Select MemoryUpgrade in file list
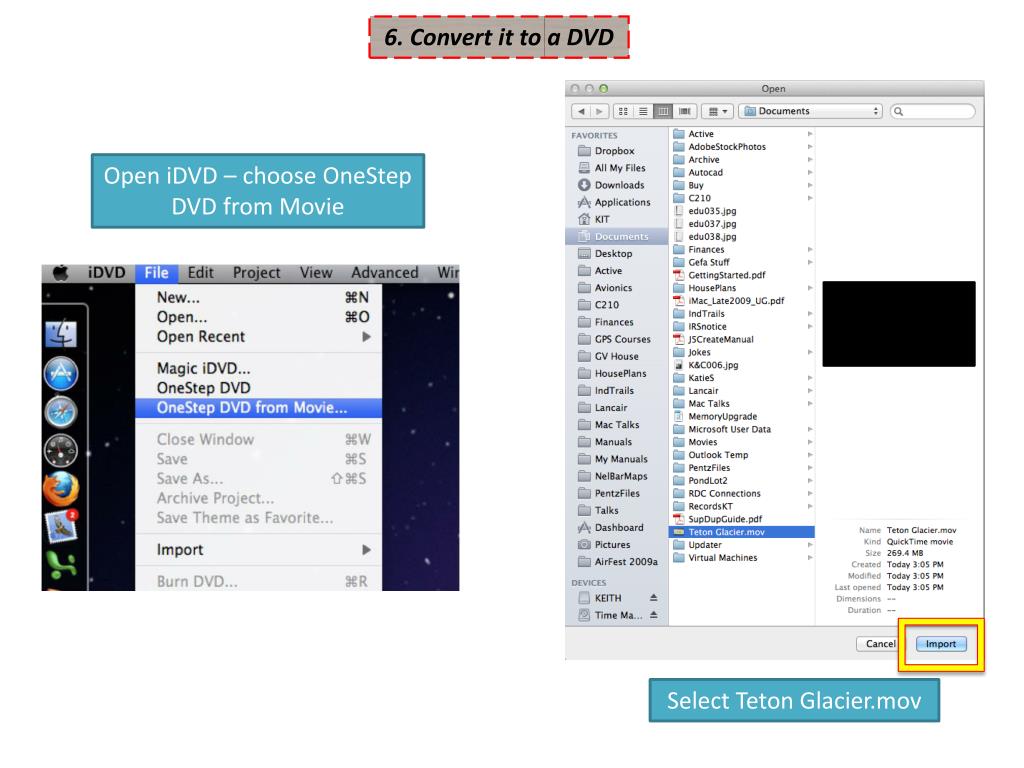Screen dimensions: 1024x768 (743, 417)
